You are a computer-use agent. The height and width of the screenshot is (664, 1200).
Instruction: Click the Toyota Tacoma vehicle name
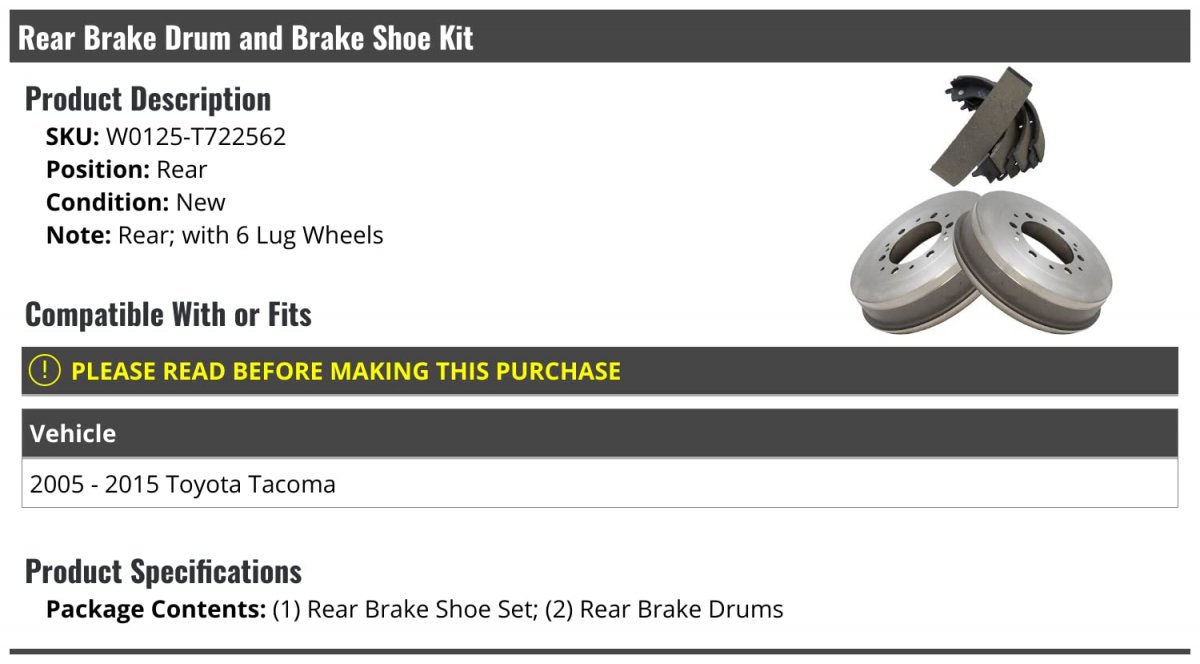[251, 485]
